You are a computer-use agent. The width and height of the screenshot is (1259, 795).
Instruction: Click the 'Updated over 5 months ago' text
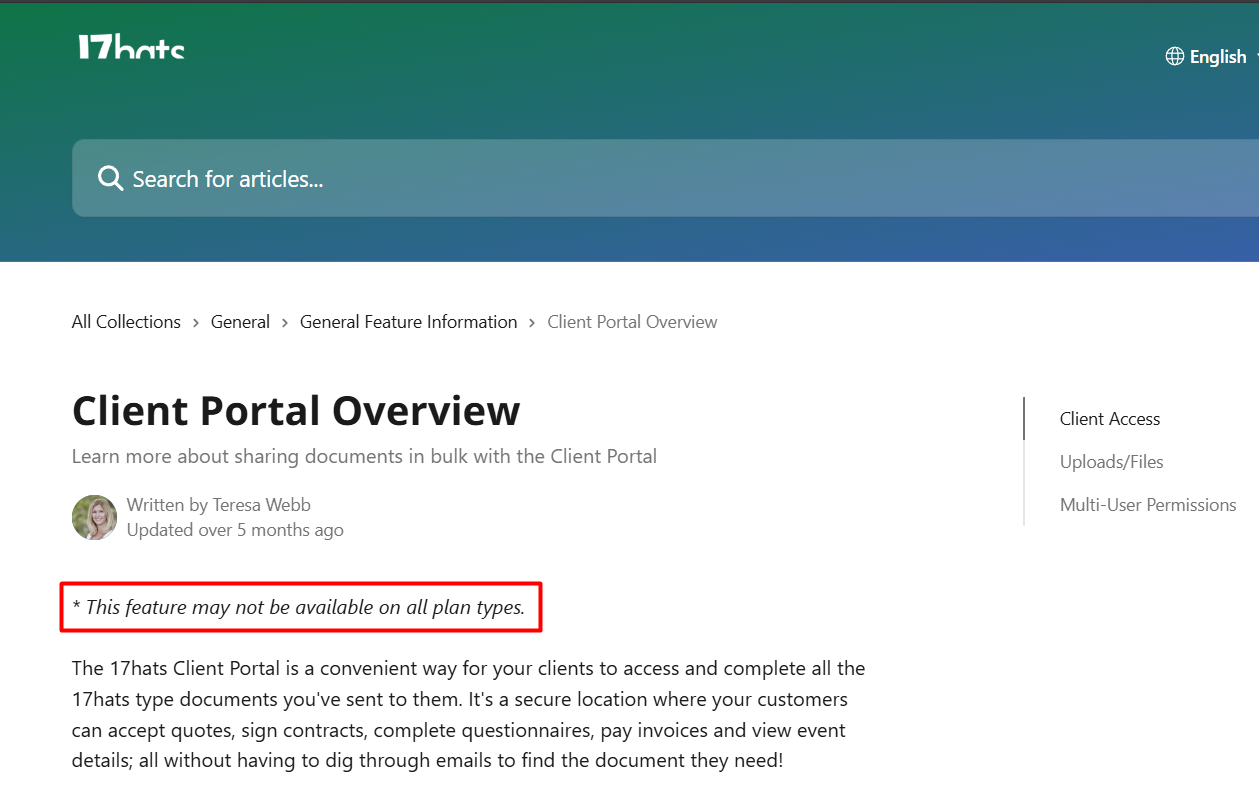(235, 530)
